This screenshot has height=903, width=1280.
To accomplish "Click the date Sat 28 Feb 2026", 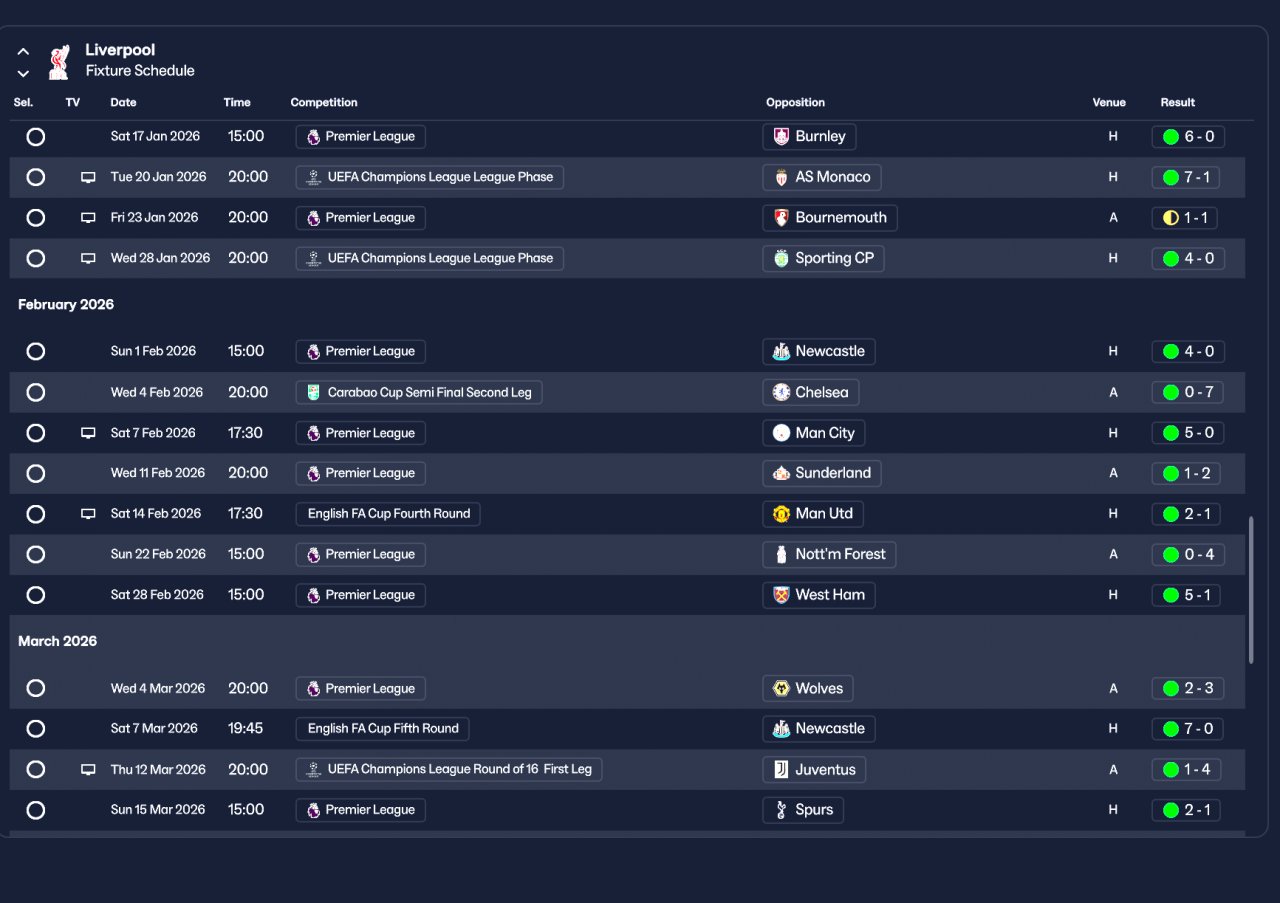I will tap(158, 595).
